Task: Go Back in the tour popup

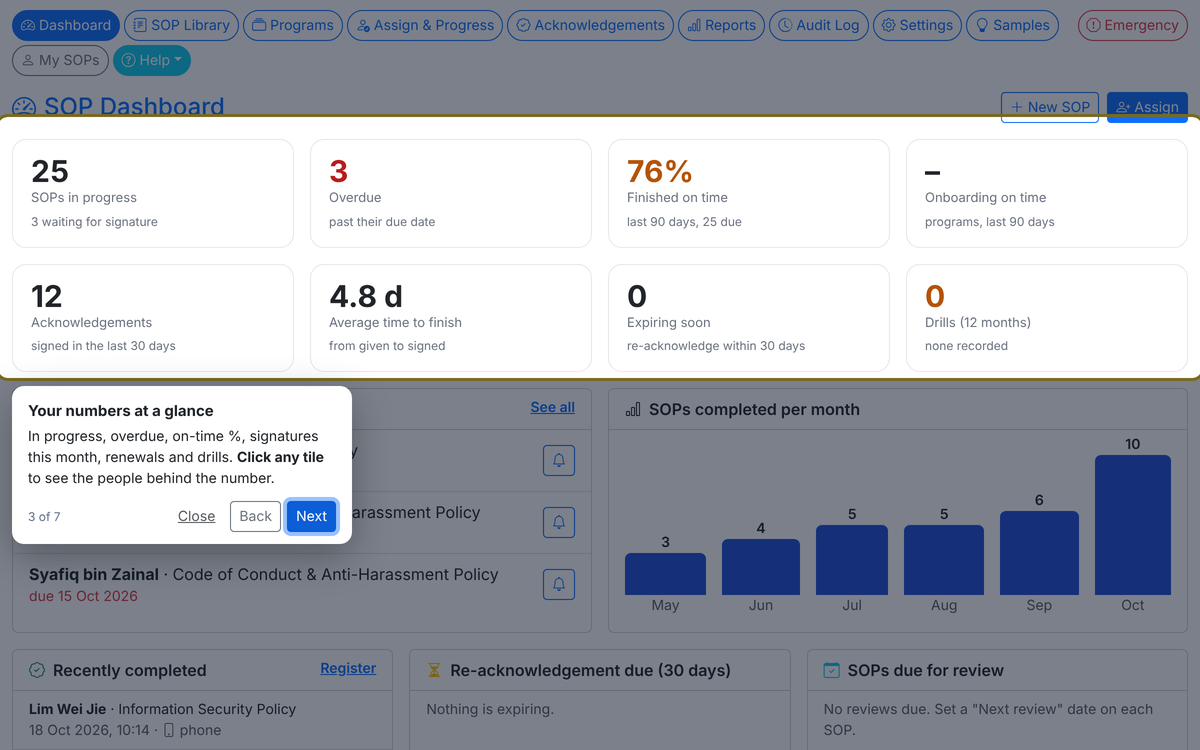Action: pos(255,516)
